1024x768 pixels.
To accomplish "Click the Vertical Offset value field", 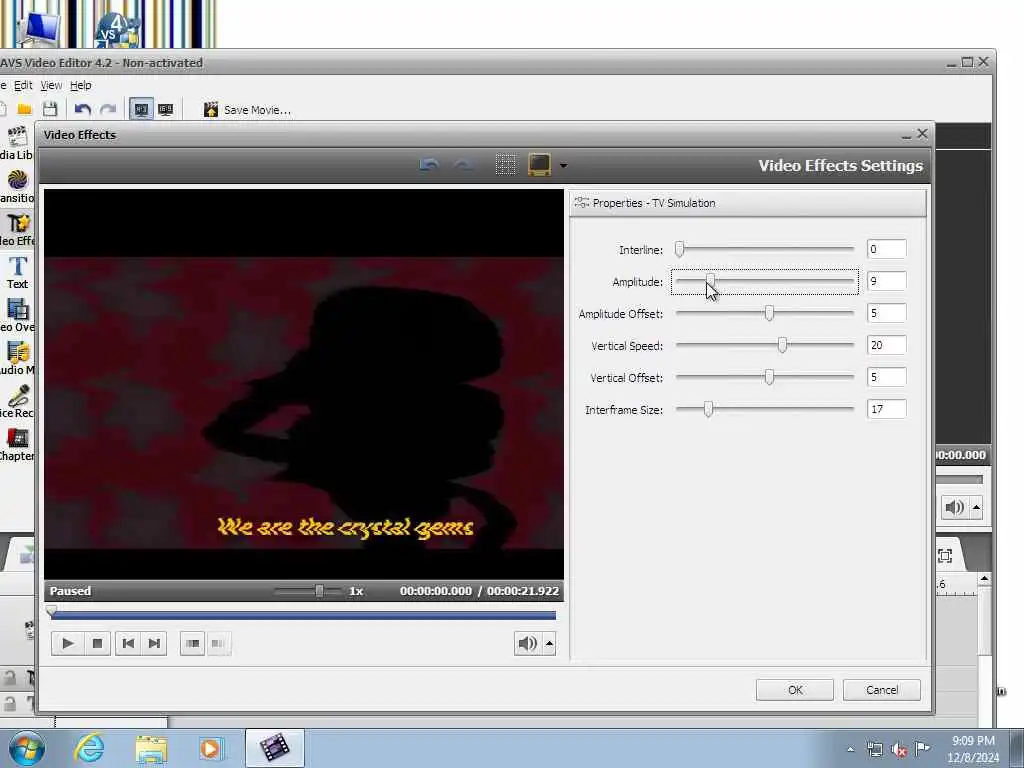I will click(886, 377).
